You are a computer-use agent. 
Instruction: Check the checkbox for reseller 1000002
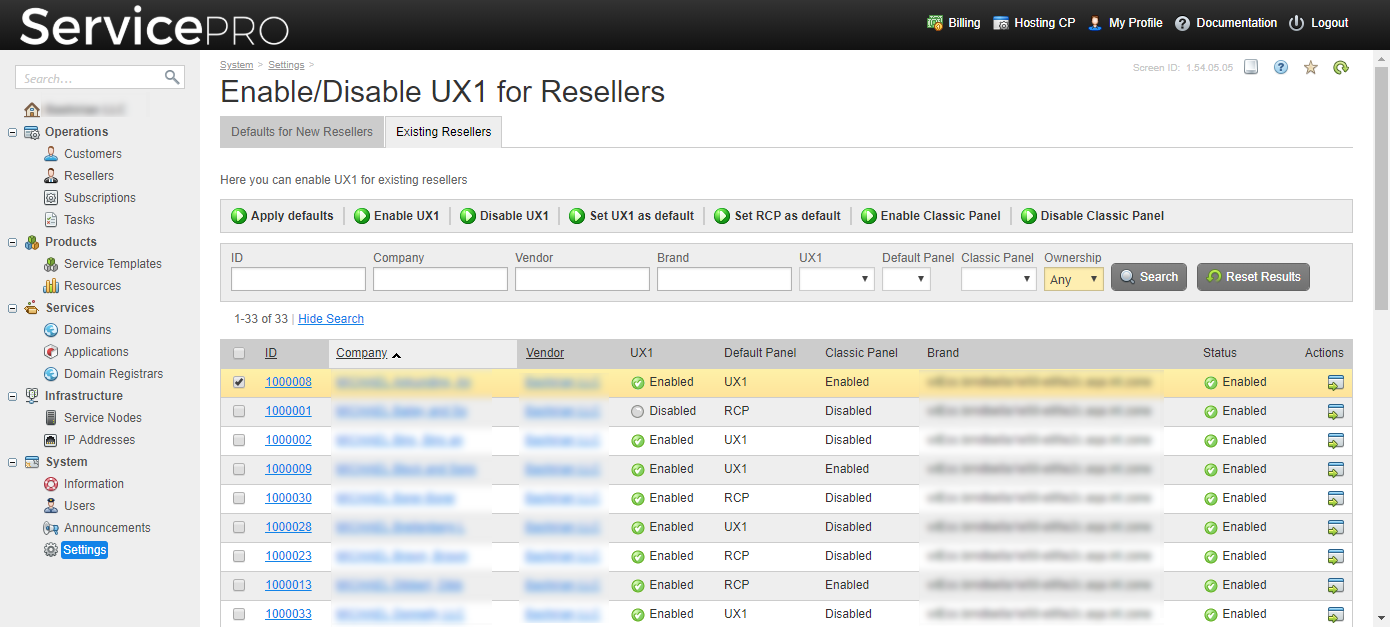point(239,440)
